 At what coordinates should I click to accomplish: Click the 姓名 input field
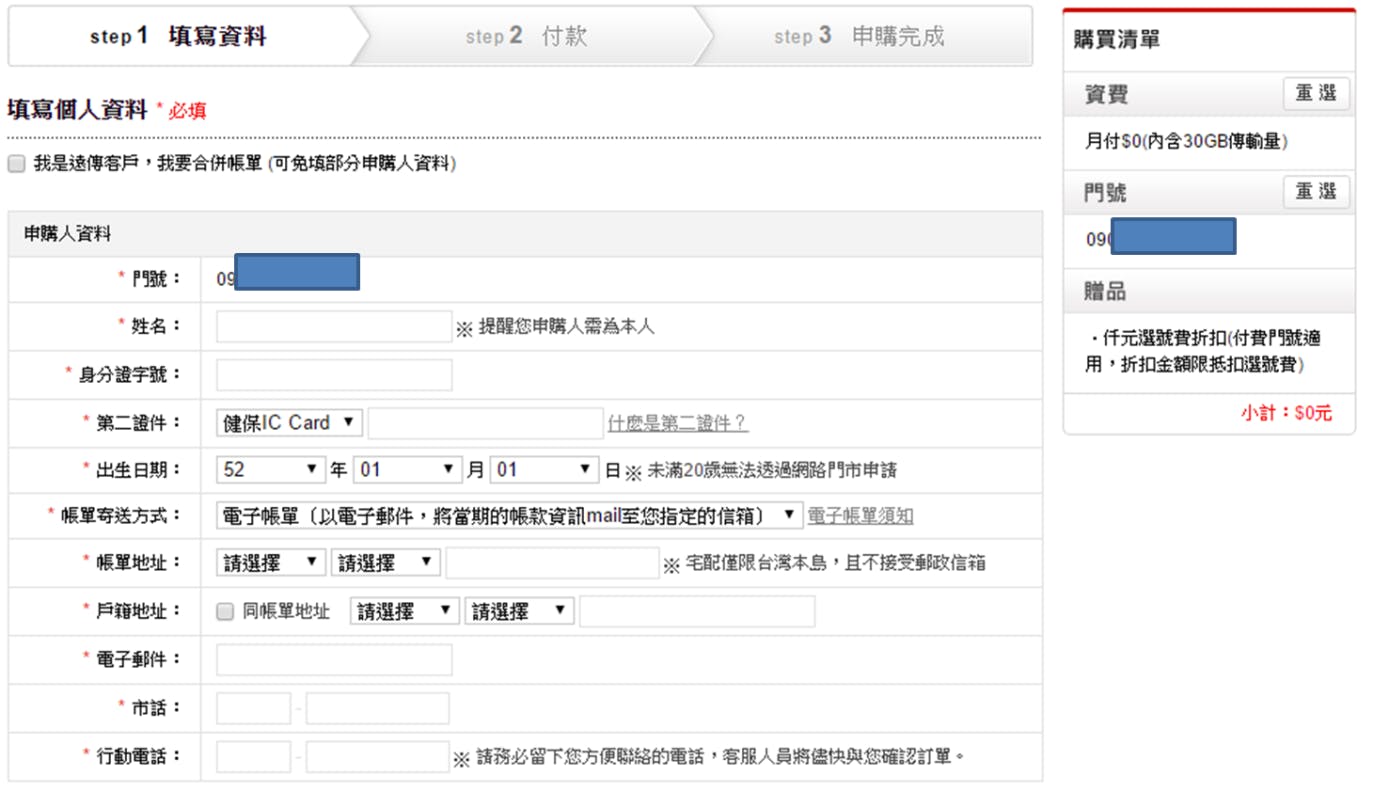(334, 327)
